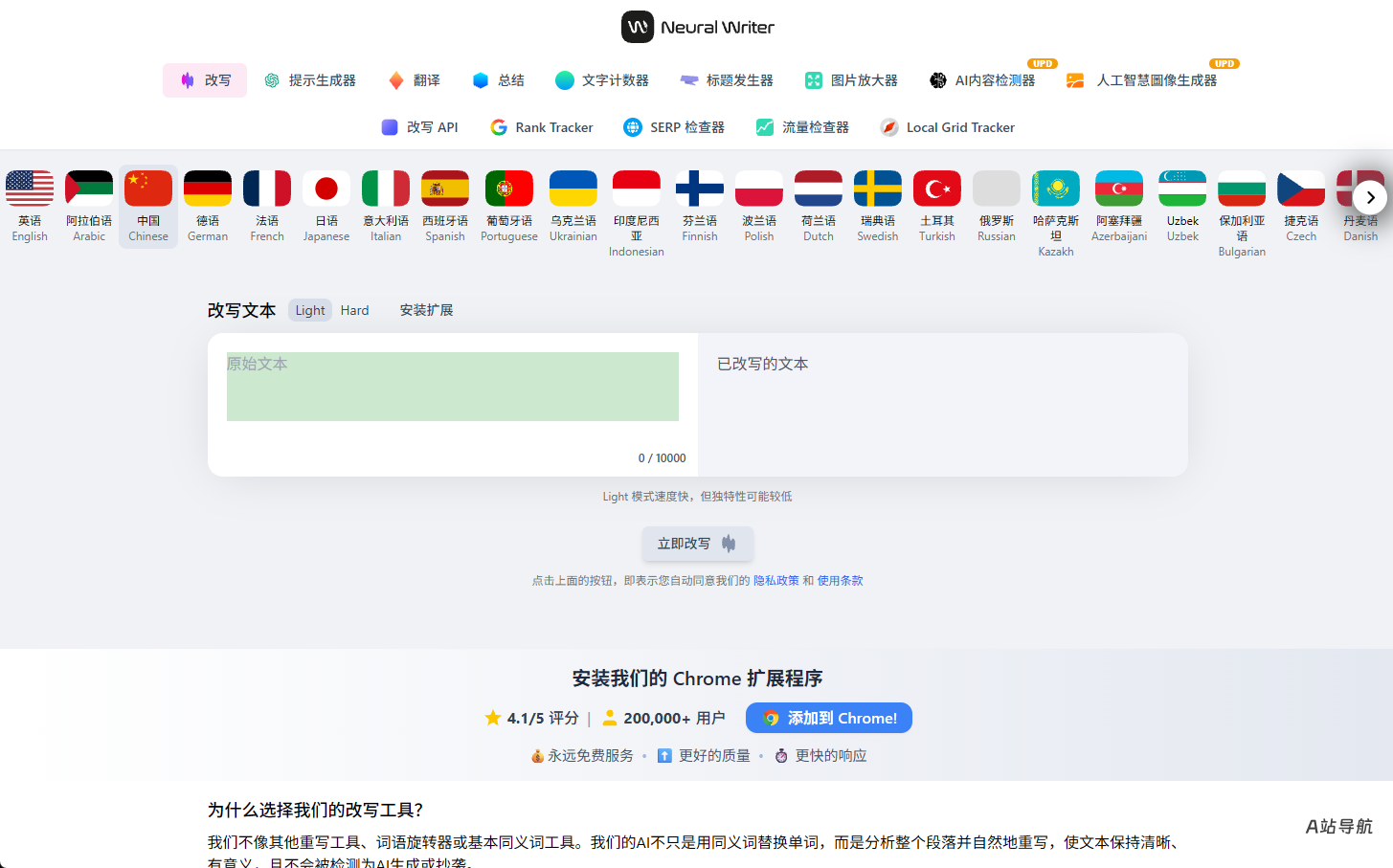Select the English language flag

click(x=30, y=189)
